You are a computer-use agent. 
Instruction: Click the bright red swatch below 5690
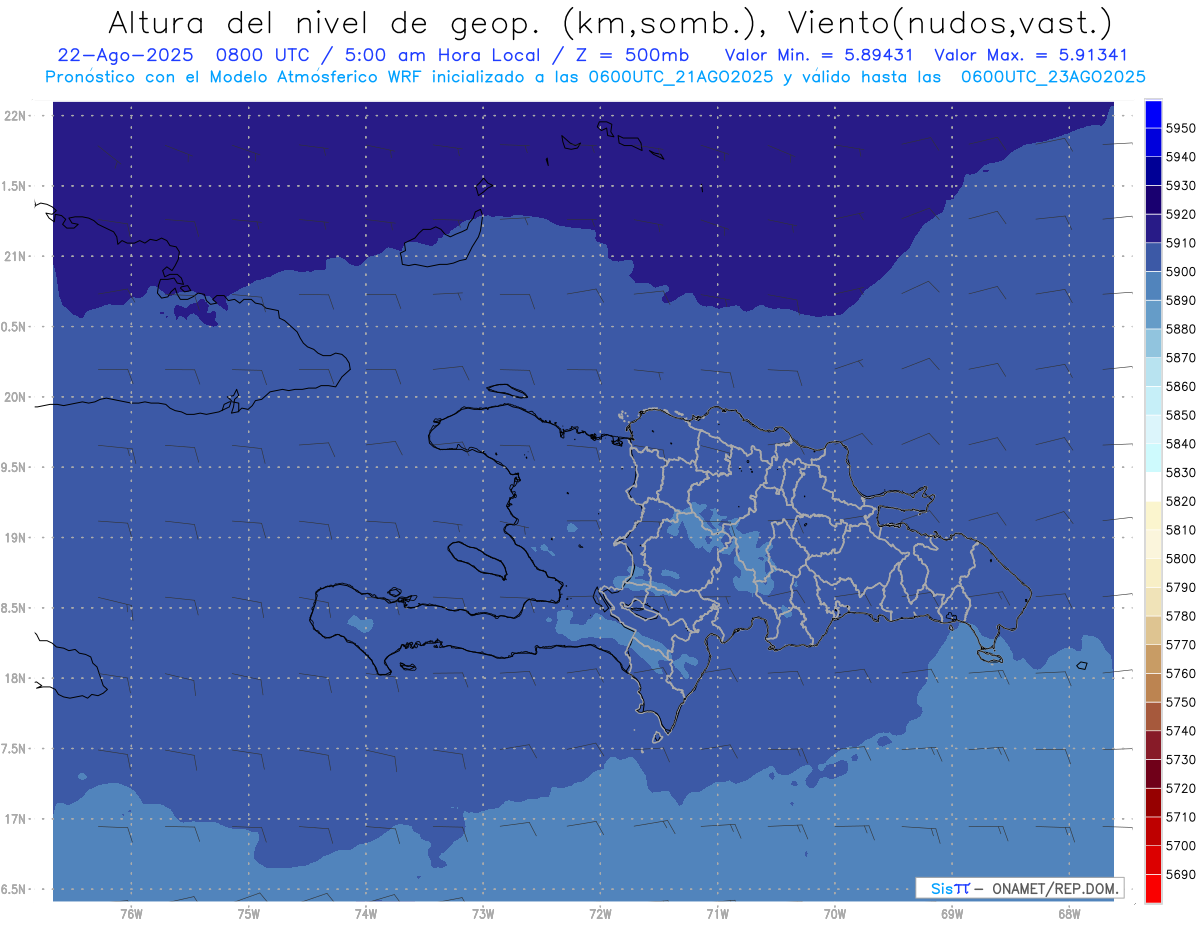click(1153, 888)
